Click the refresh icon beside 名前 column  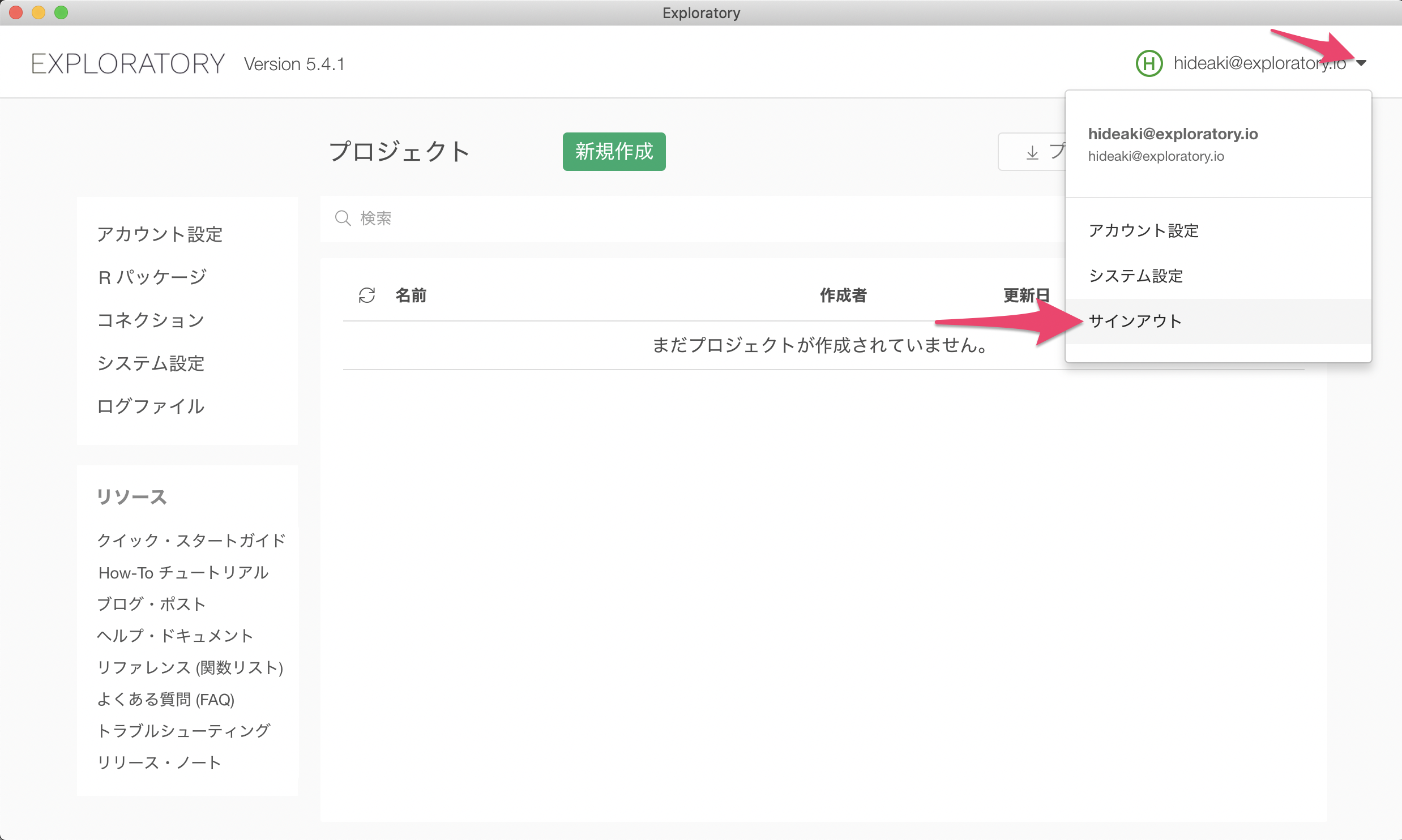(367, 295)
